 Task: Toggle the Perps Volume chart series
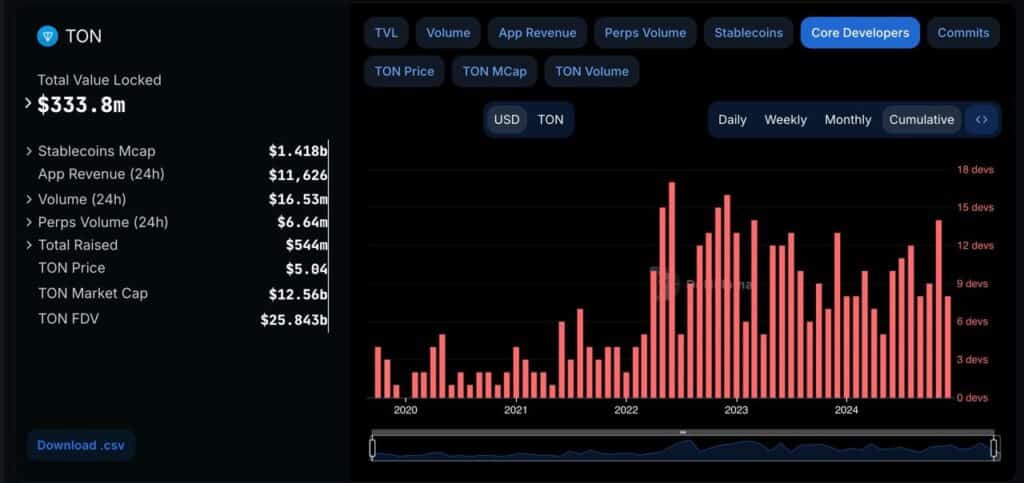pos(645,33)
